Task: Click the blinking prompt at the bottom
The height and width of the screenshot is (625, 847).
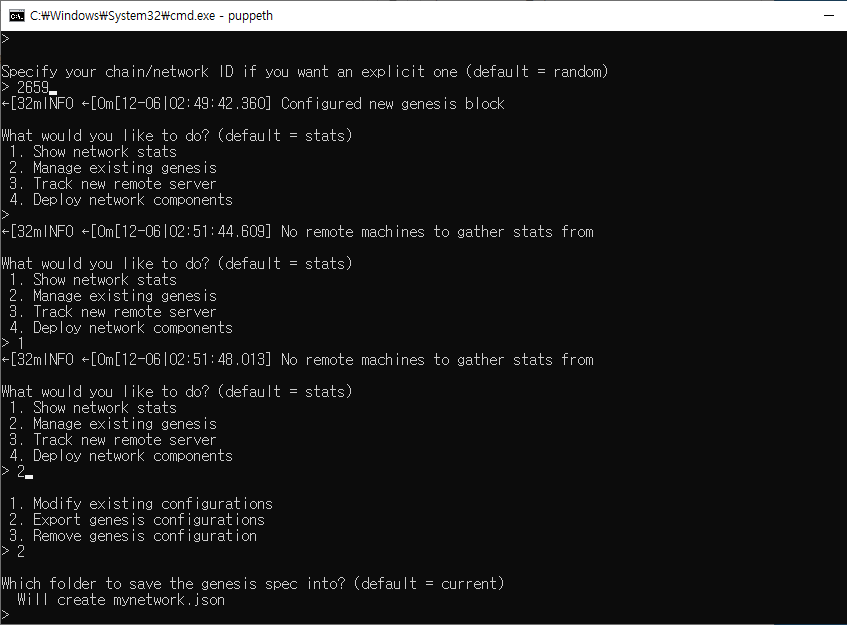Action: [x=8, y=615]
